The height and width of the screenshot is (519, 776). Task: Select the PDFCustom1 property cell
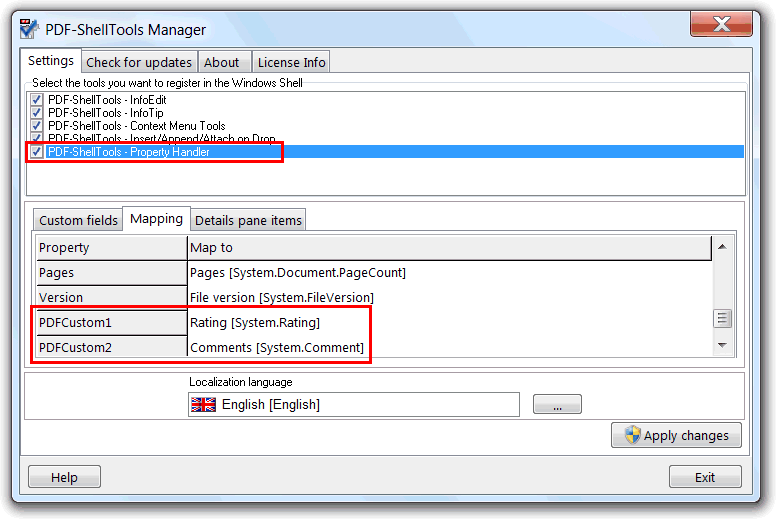click(112, 323)
